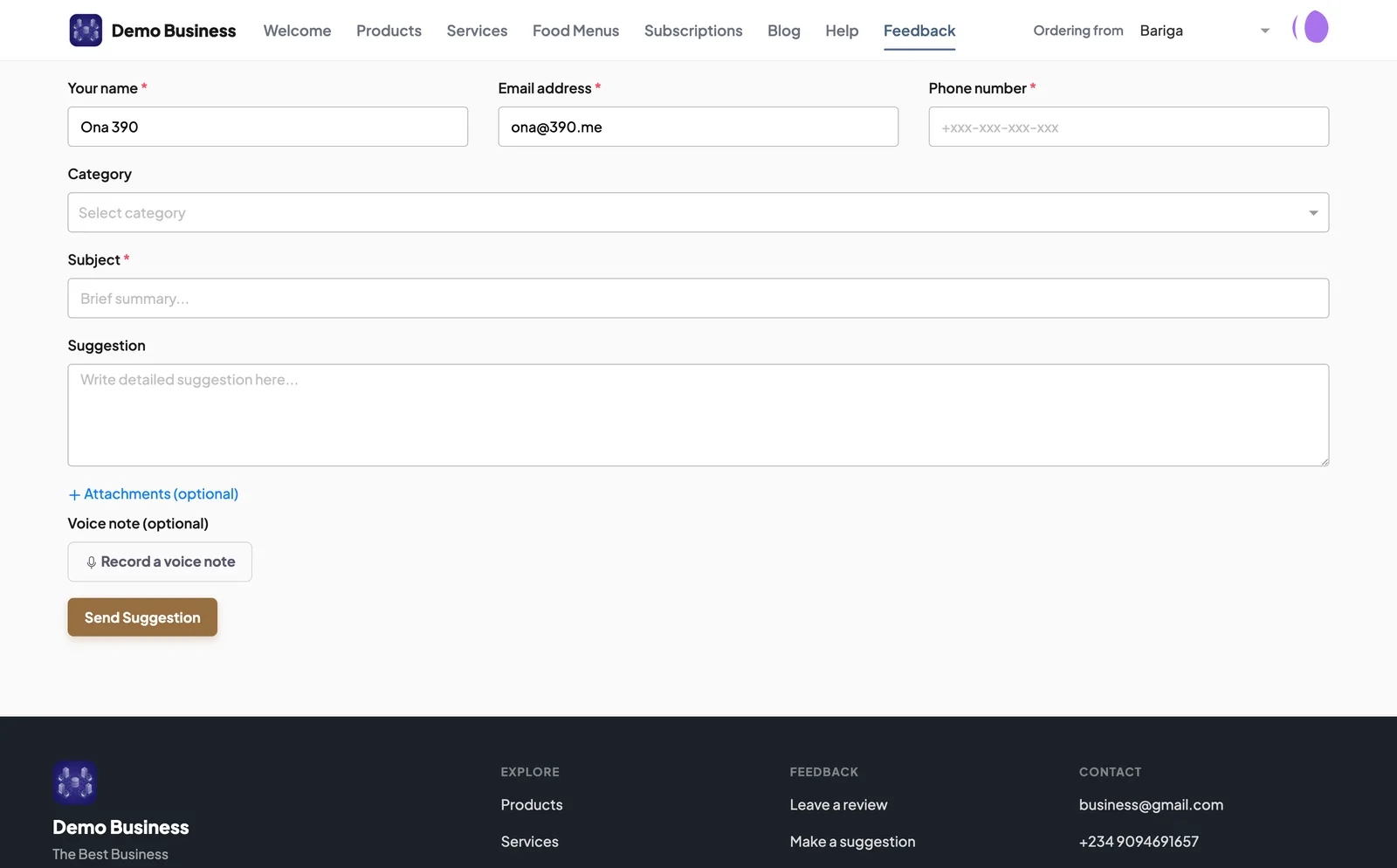Expand the Select category dropdown
The image size is (1397, 868).
[x=698, y=212]
